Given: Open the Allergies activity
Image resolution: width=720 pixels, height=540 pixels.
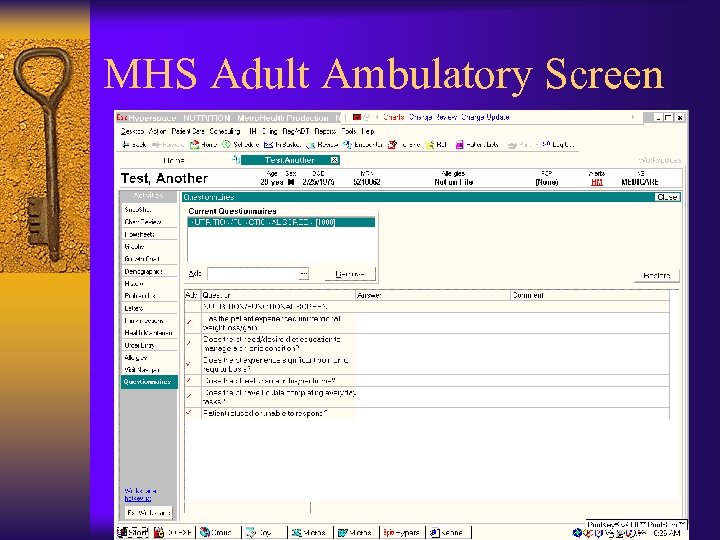Looking at the screenshot, I should (x=149, y=358).
